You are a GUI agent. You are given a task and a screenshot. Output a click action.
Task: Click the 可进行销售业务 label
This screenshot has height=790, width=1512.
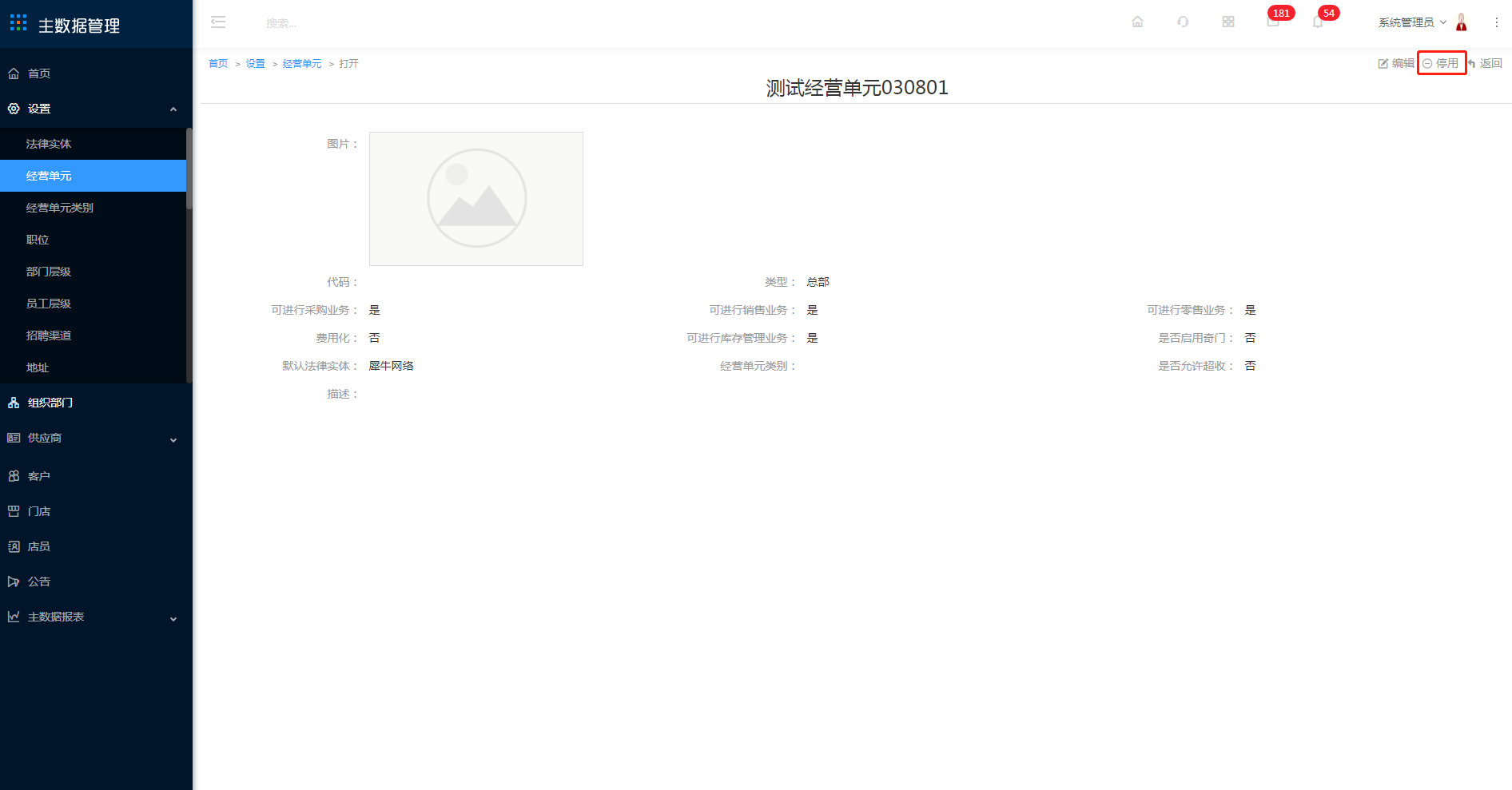[x=752, y=310]
